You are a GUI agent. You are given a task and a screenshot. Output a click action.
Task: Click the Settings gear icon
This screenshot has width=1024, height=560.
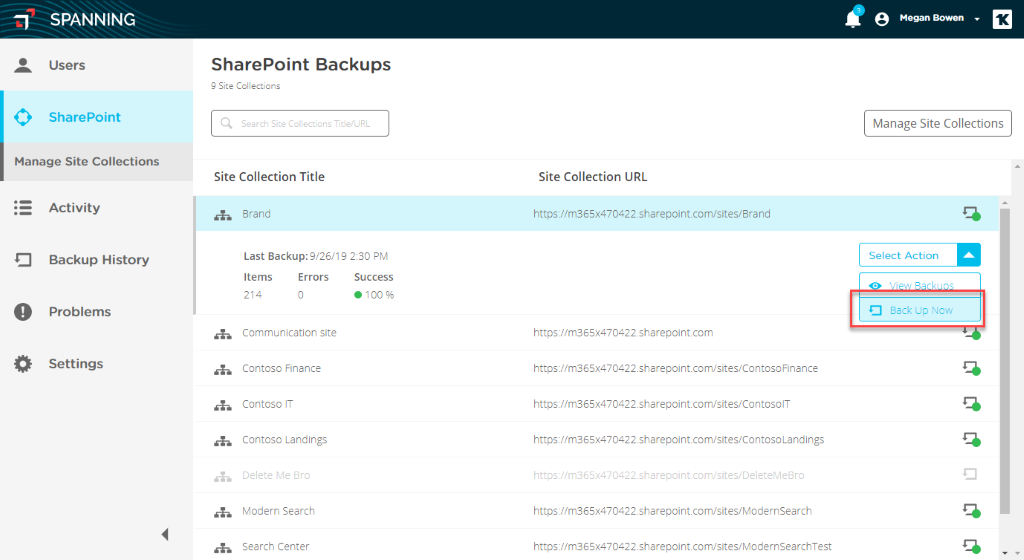(23, 364)
